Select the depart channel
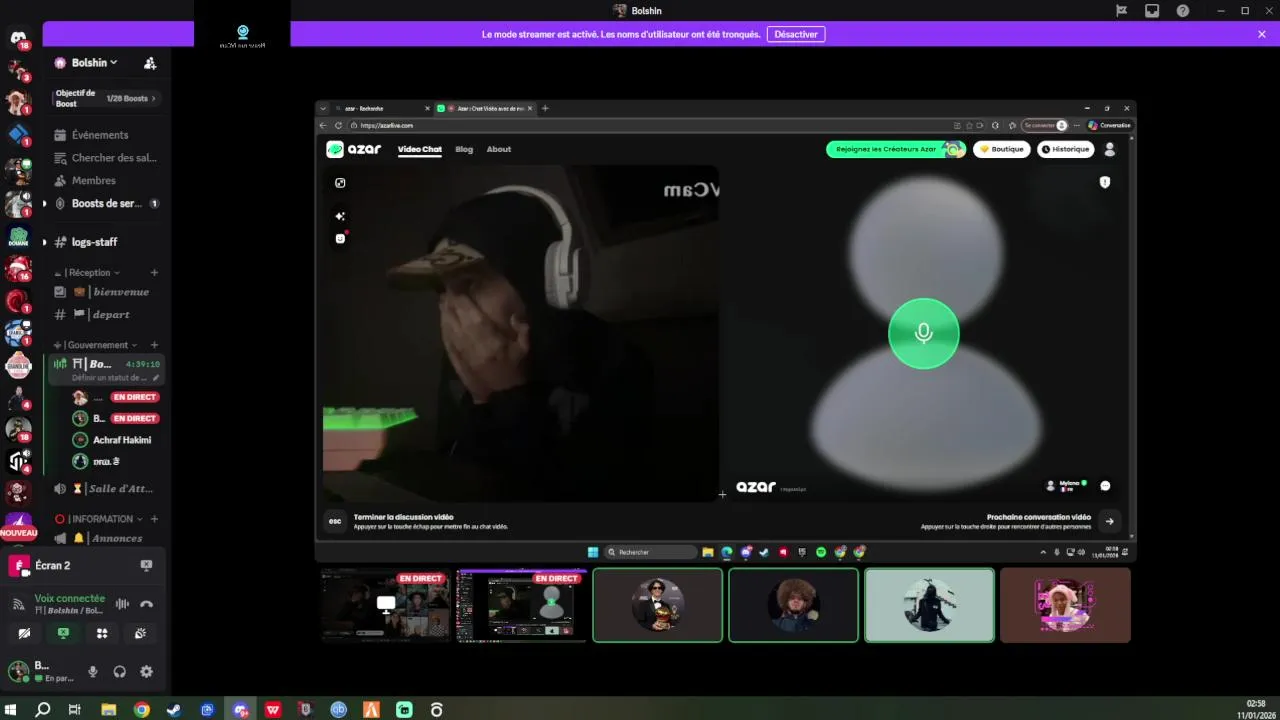Screen dimensions: 1280x720 coord(107,315)
